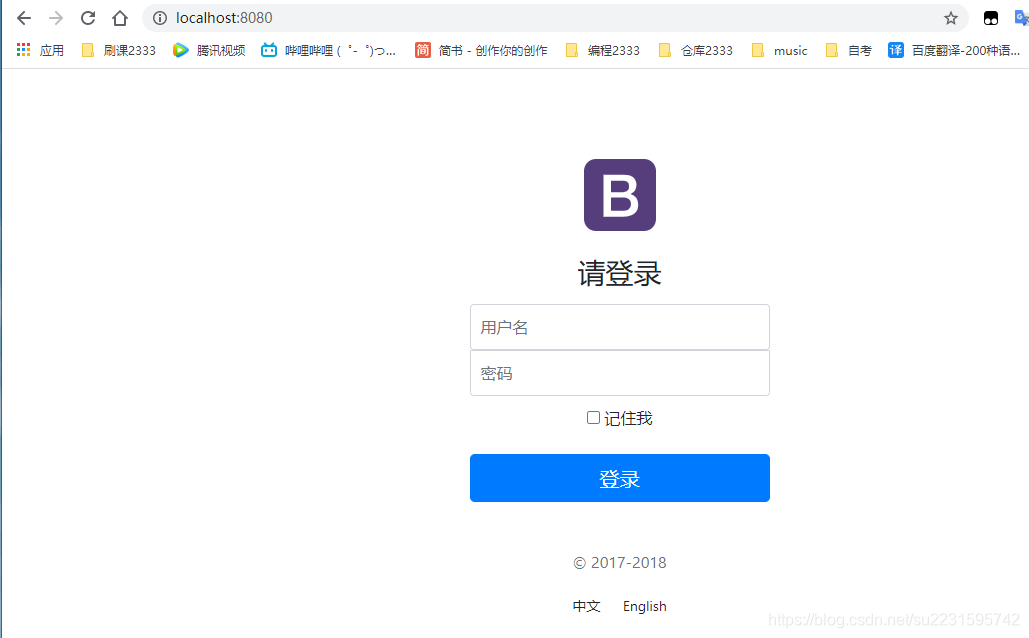Open the browser home page icon
Screen dimensions: 1029x638
119,18
